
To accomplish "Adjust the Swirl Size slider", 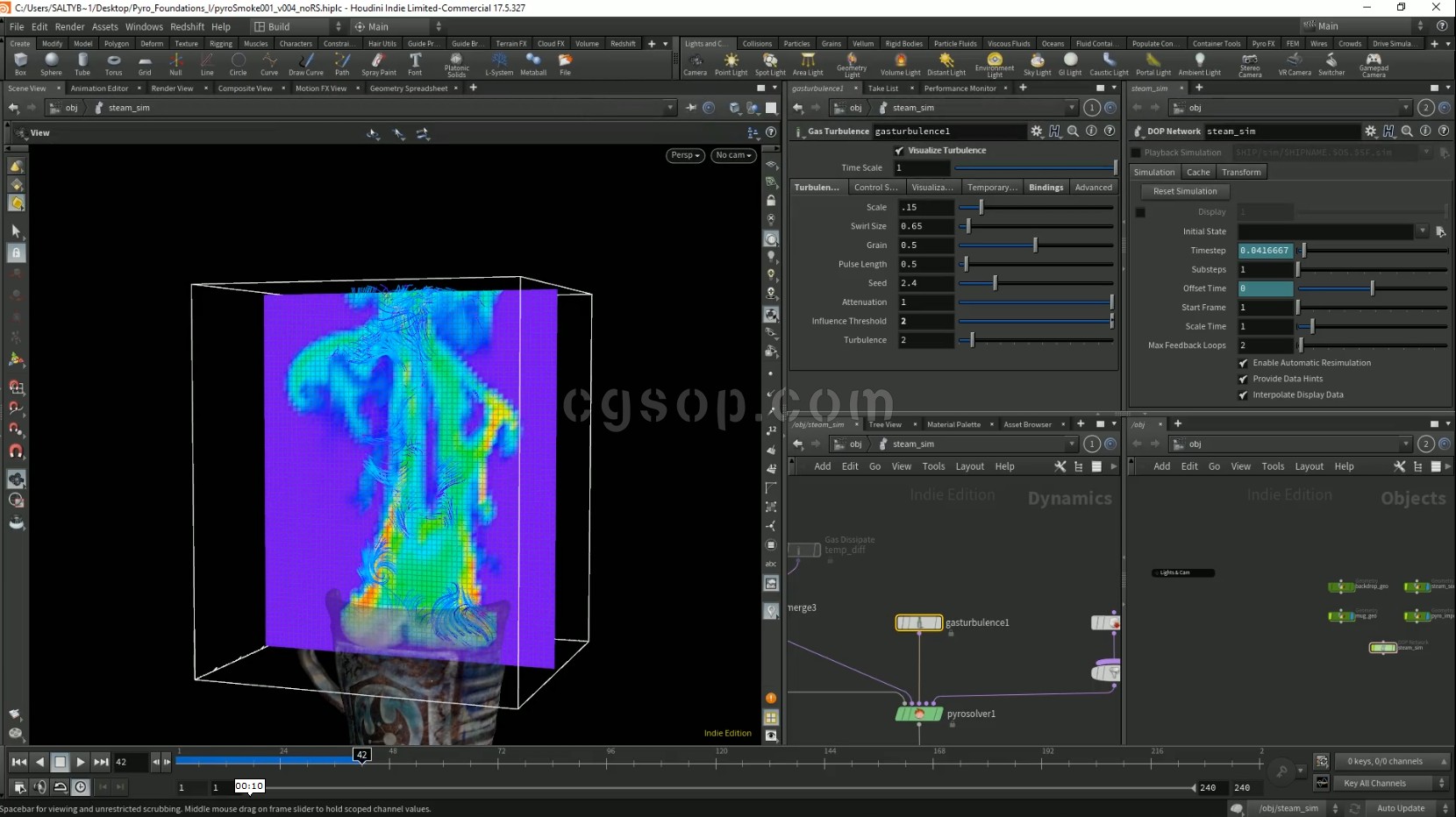I will [x=967, y=226].
